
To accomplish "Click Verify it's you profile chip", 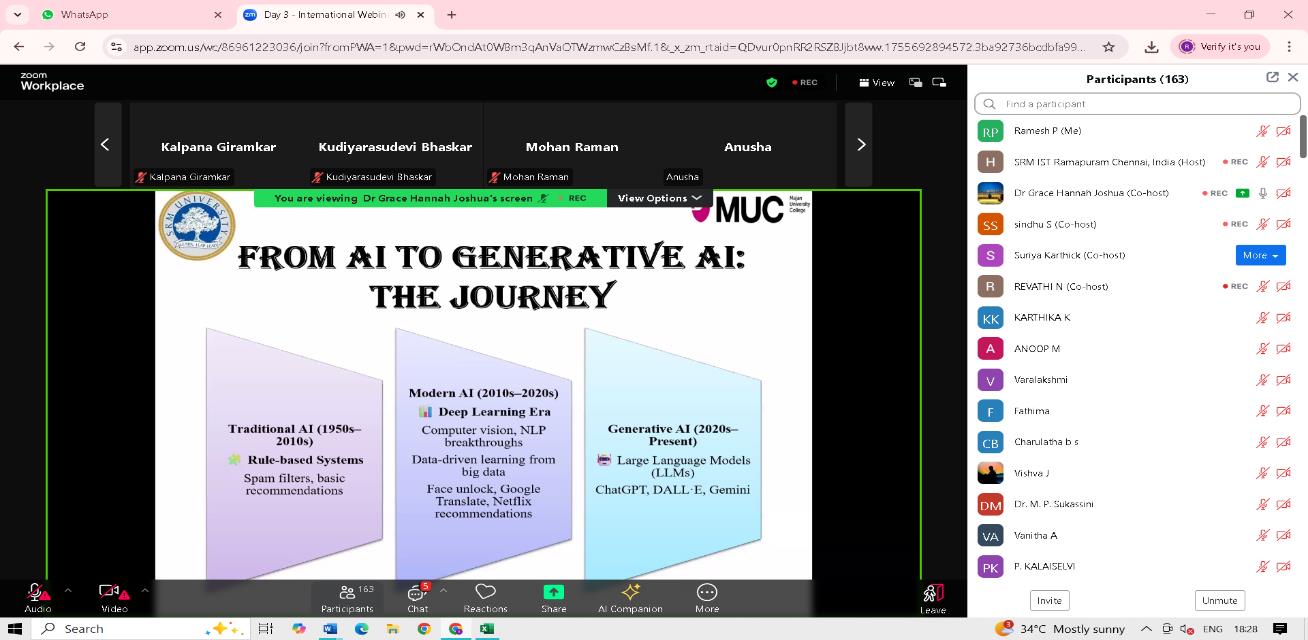I will point(1221,46).
